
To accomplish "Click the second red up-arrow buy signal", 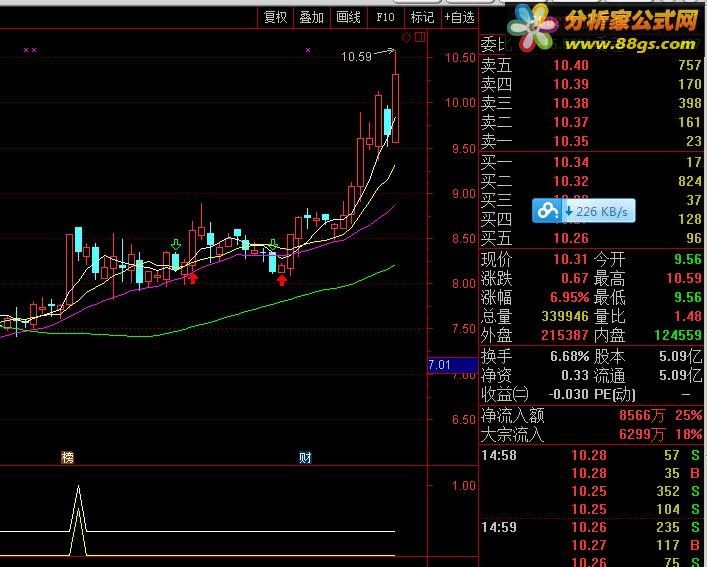I will [282, 280].
